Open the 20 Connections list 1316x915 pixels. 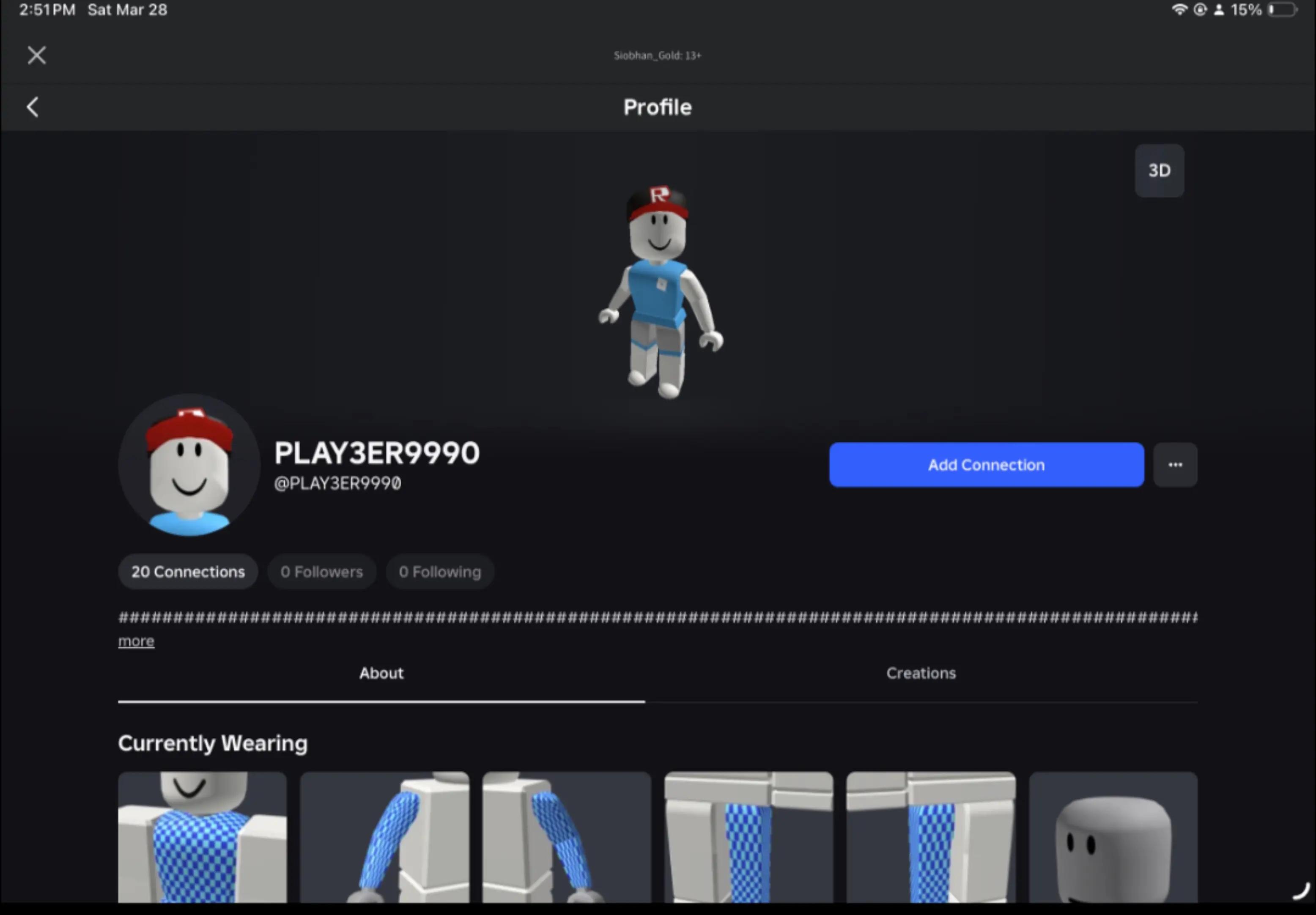pos(188,572)
